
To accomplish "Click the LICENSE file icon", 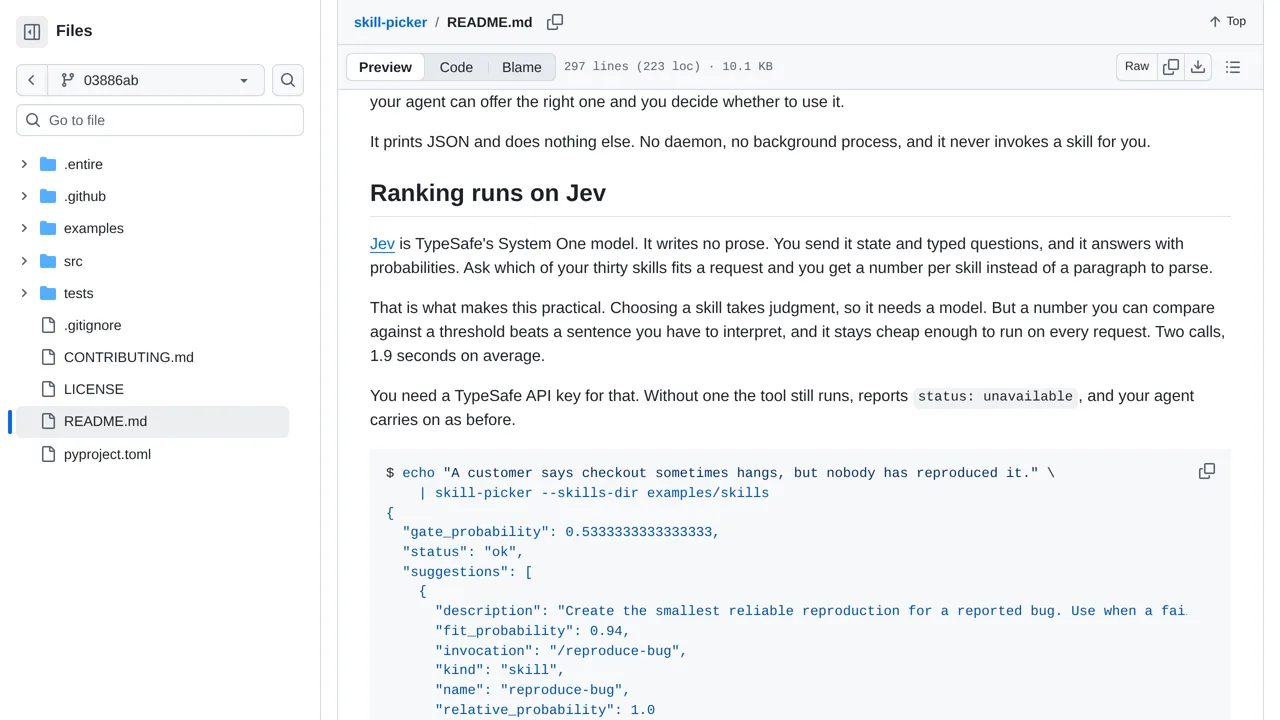I will [48, 389].
